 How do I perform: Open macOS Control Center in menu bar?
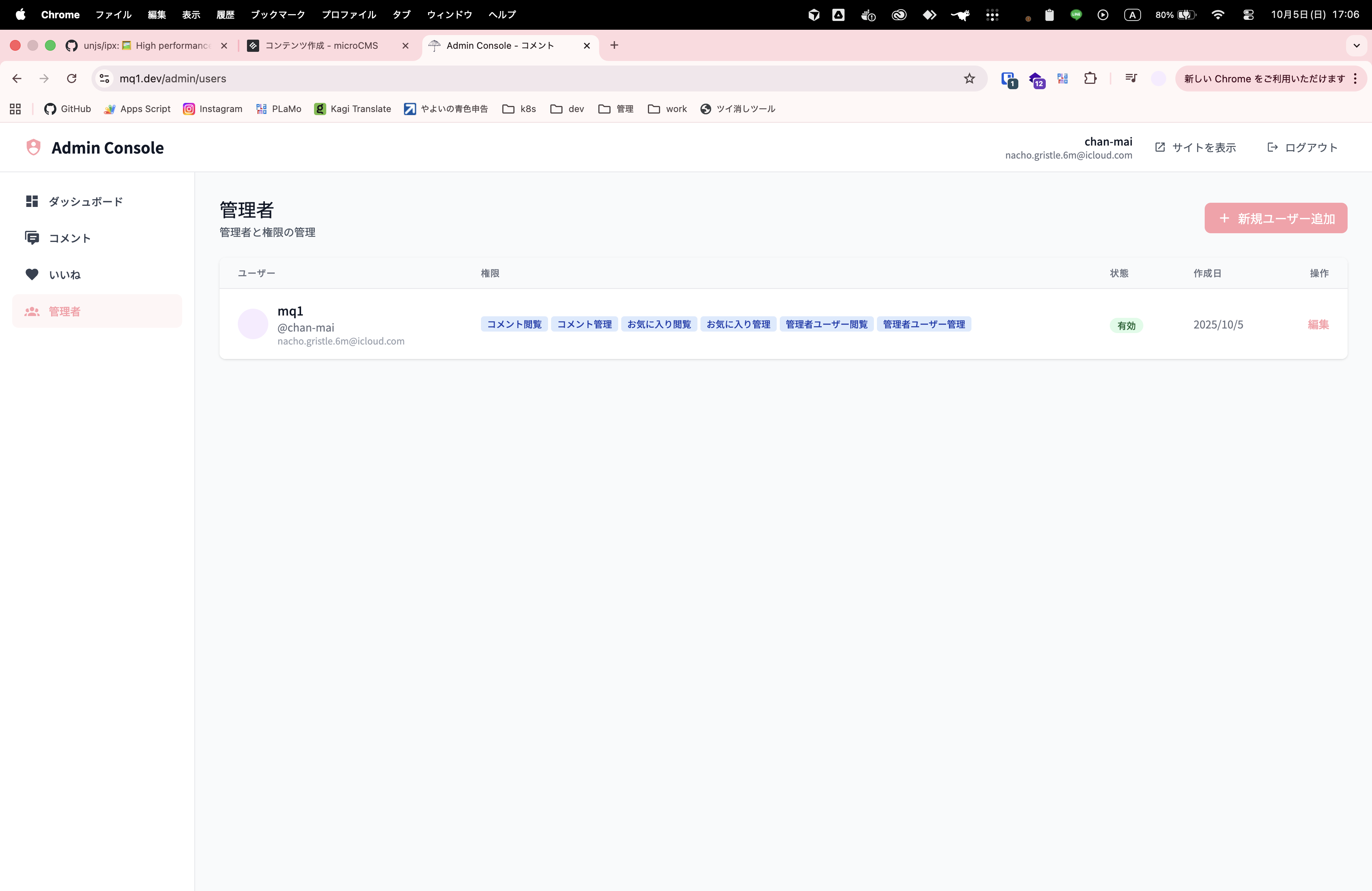pyautogui.click(x=1248, y=14)
